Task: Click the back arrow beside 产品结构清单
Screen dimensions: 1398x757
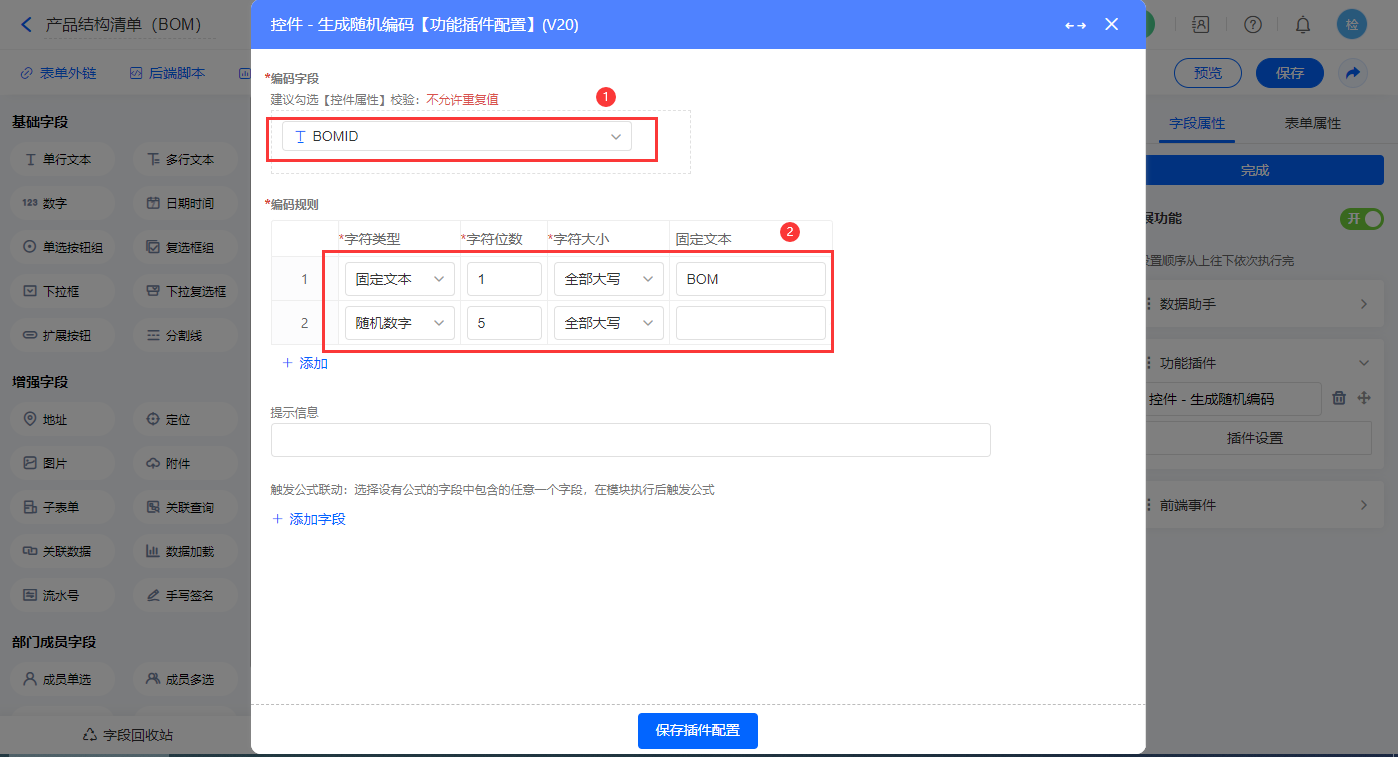Action: [x=26, y=25]
